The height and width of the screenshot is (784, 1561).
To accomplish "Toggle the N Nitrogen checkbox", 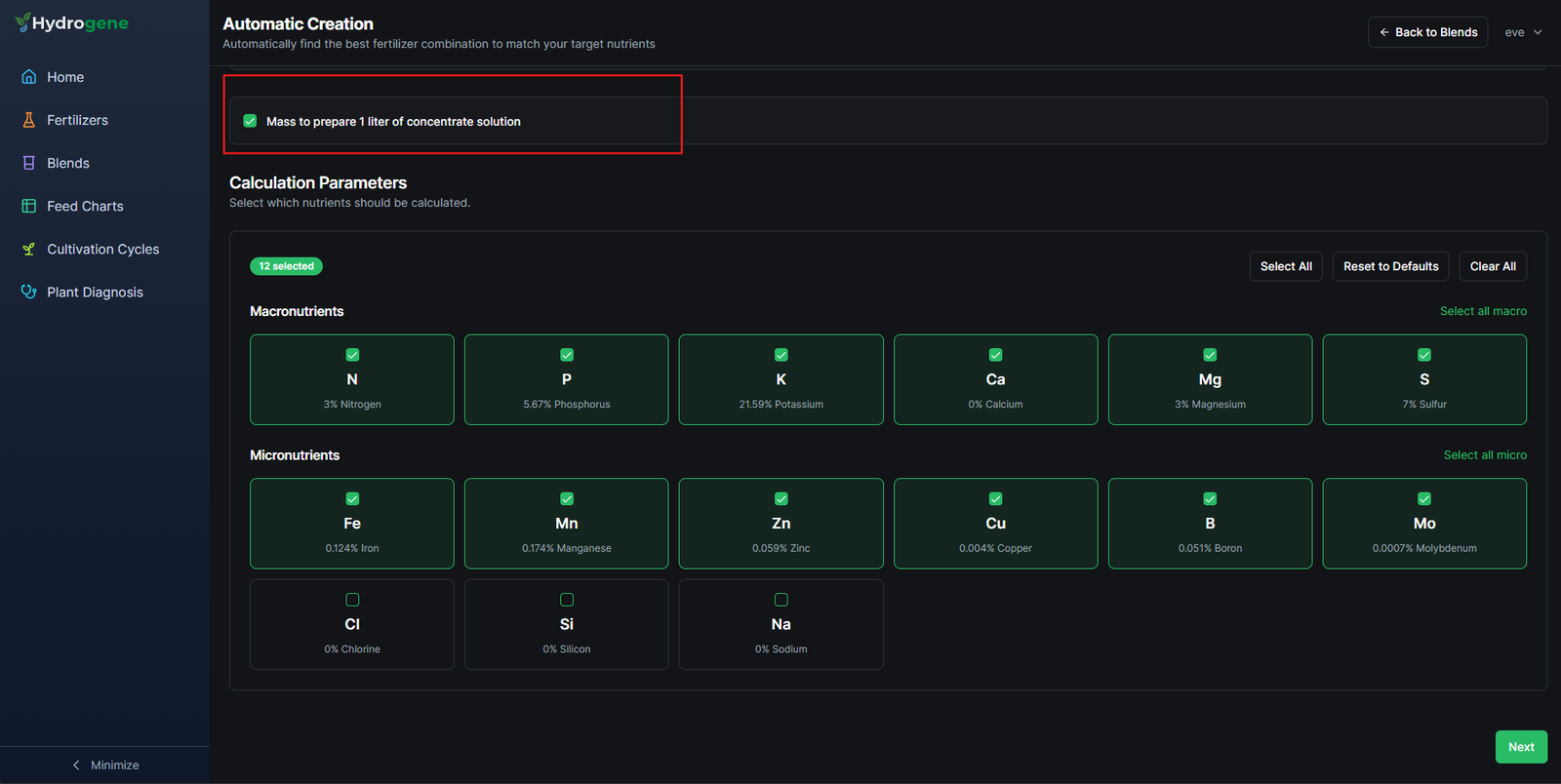I will pos(352,355).
